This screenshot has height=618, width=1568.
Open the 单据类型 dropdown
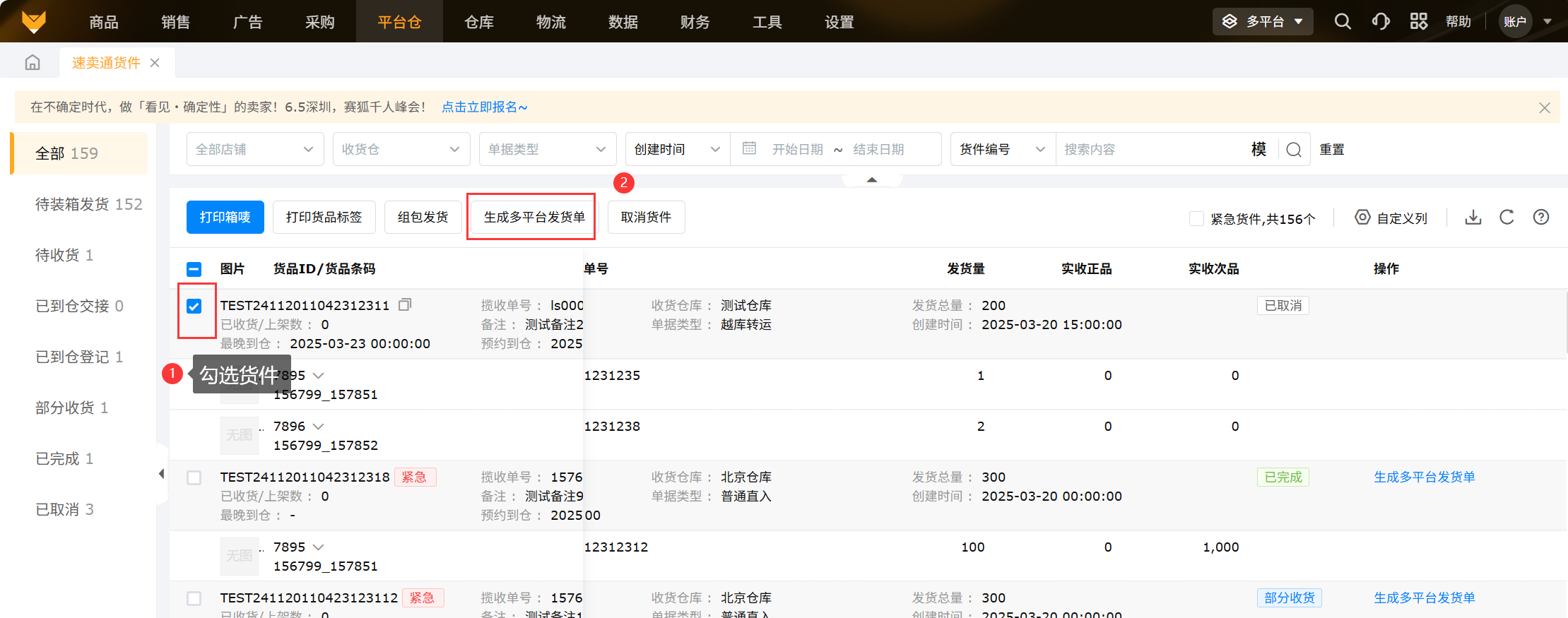click(547, 150)
